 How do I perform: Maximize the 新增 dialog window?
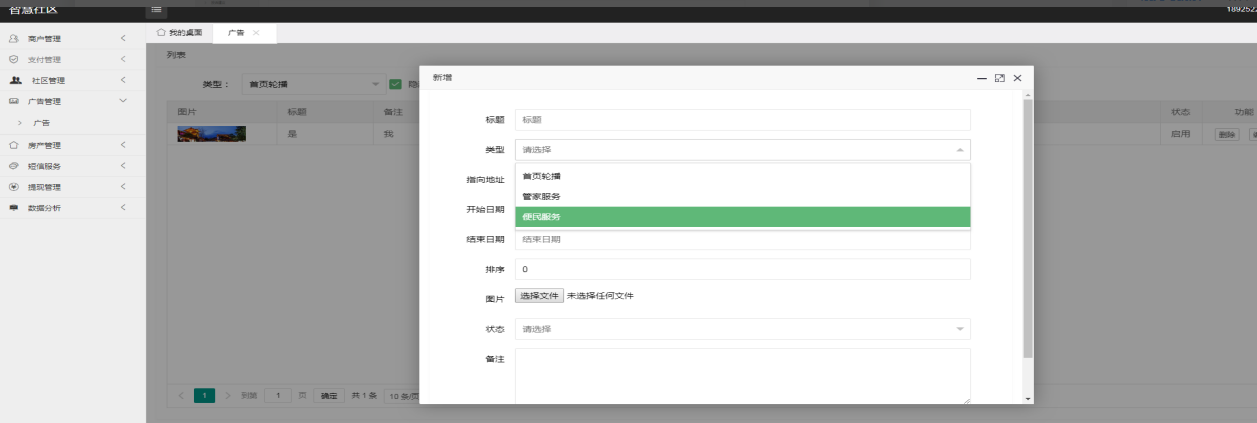(999, 78)
